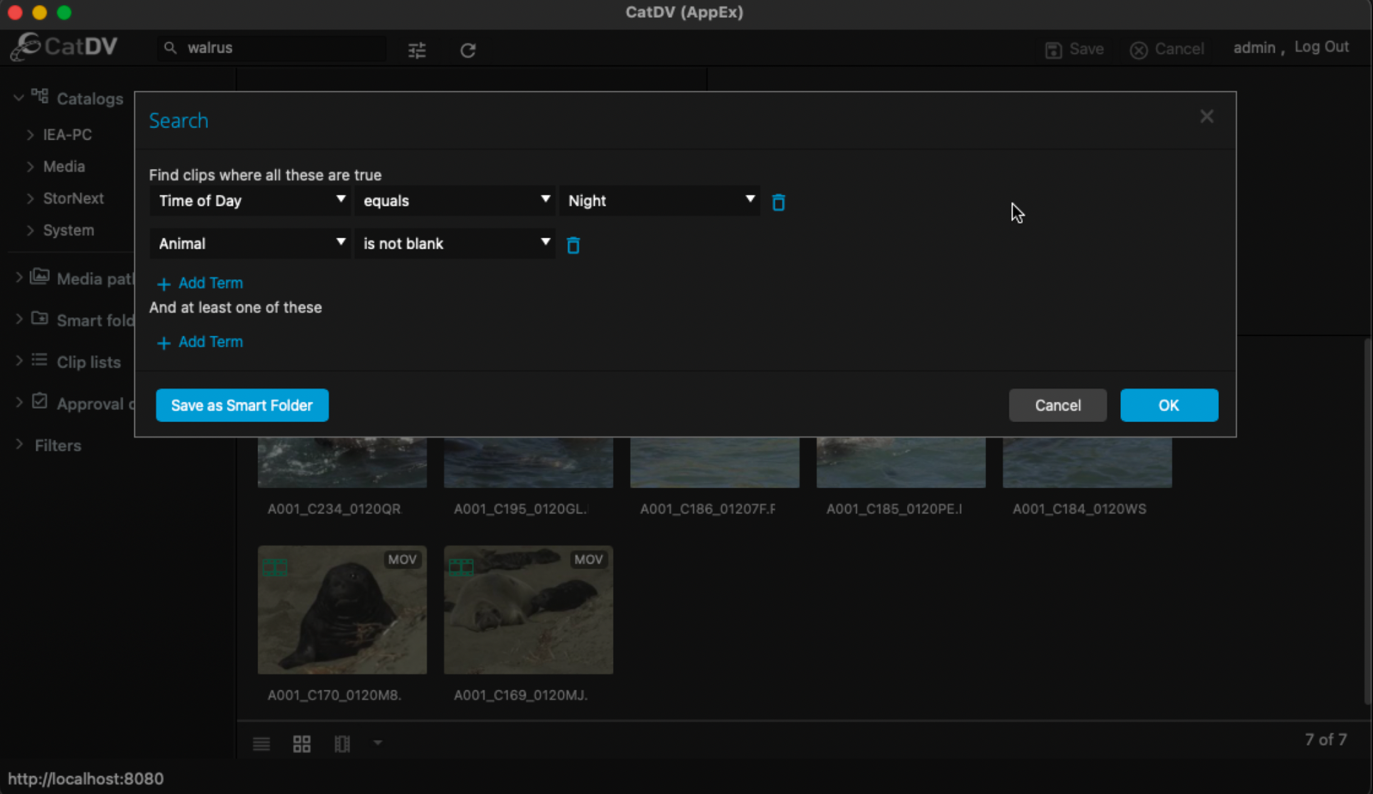Screen dimensions: 1373x794
Task: Open the Time of Day field dropdown
Action: (x=250, y=201)
